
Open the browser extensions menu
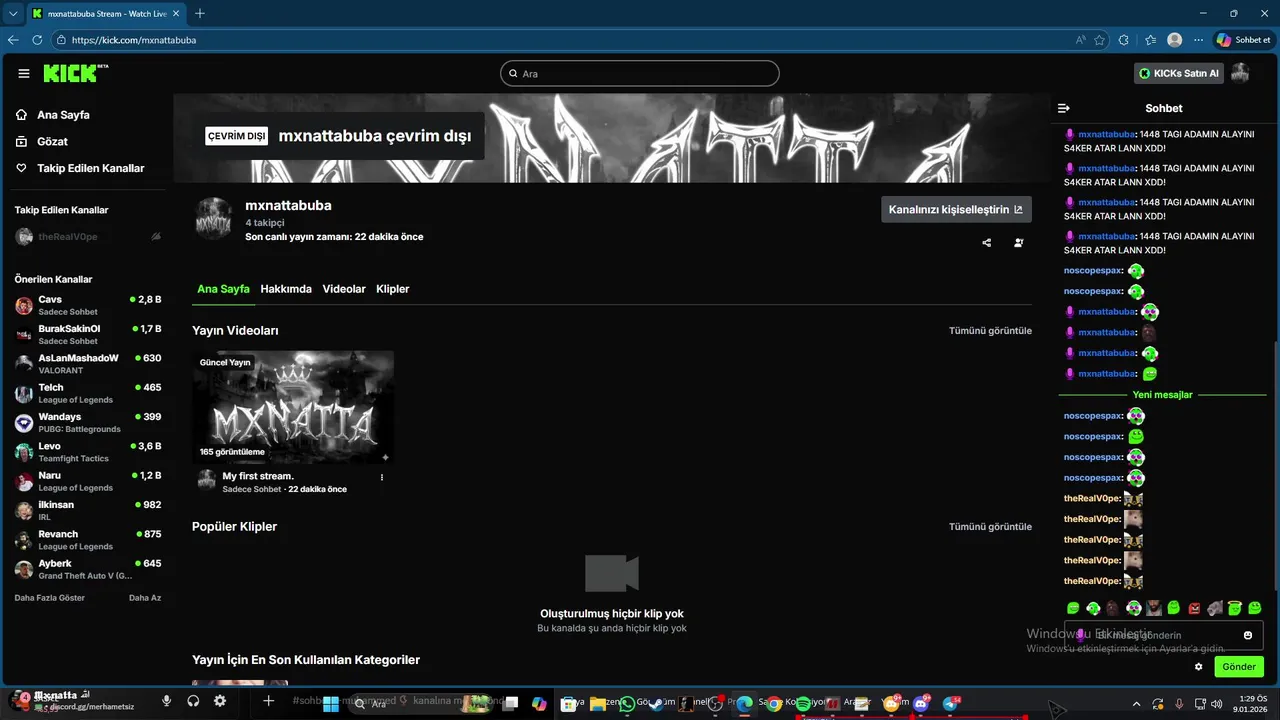(1124, 40)
